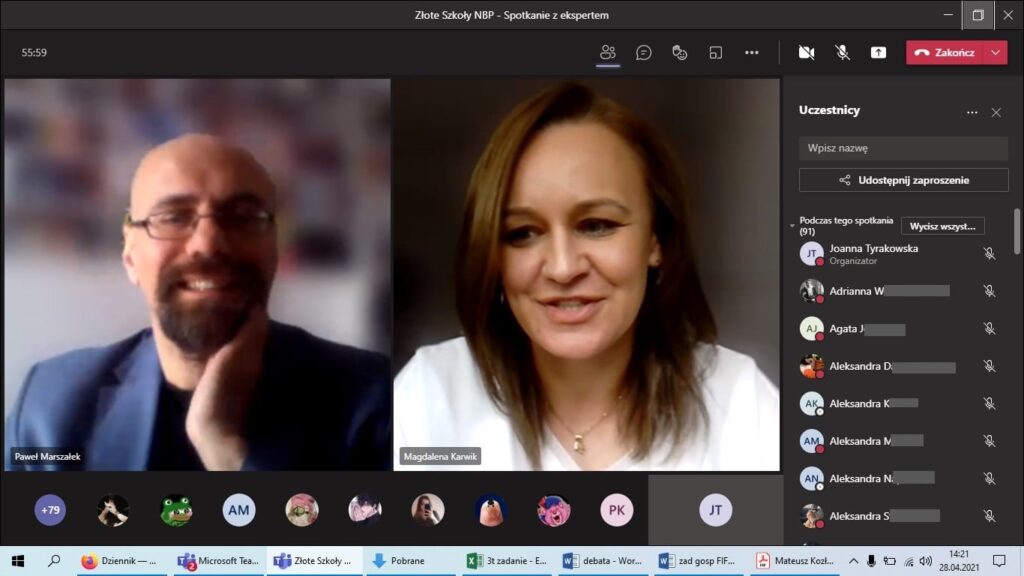Toggle mute icon for Agata J
Image resolution: width=1024 pixels, height=576 pixels.
tap(989, 328)
